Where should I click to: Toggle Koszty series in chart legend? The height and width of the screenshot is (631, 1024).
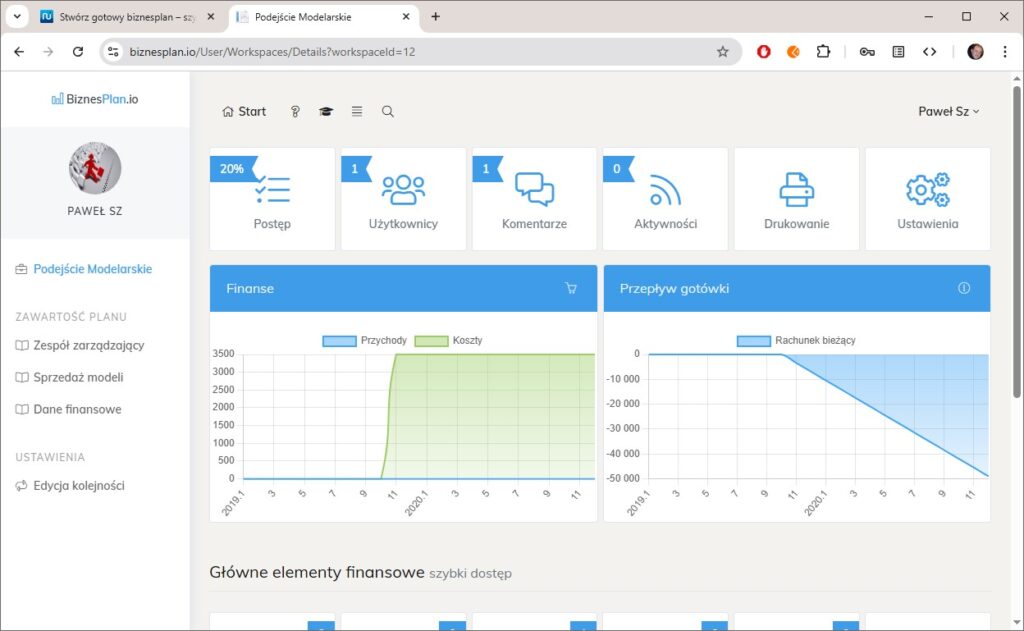coord(449,341)
